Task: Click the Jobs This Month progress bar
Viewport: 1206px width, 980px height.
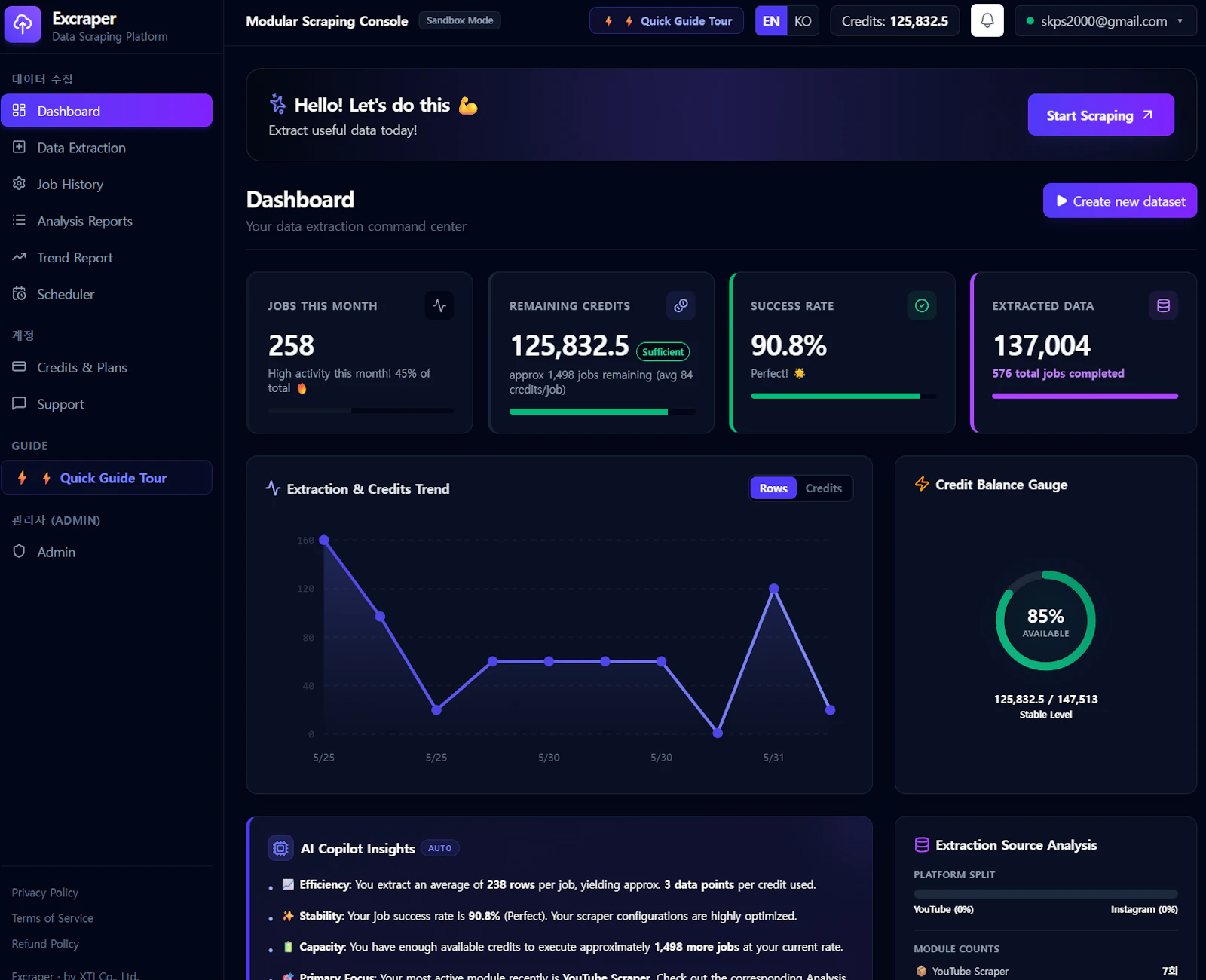Action: 361,411
